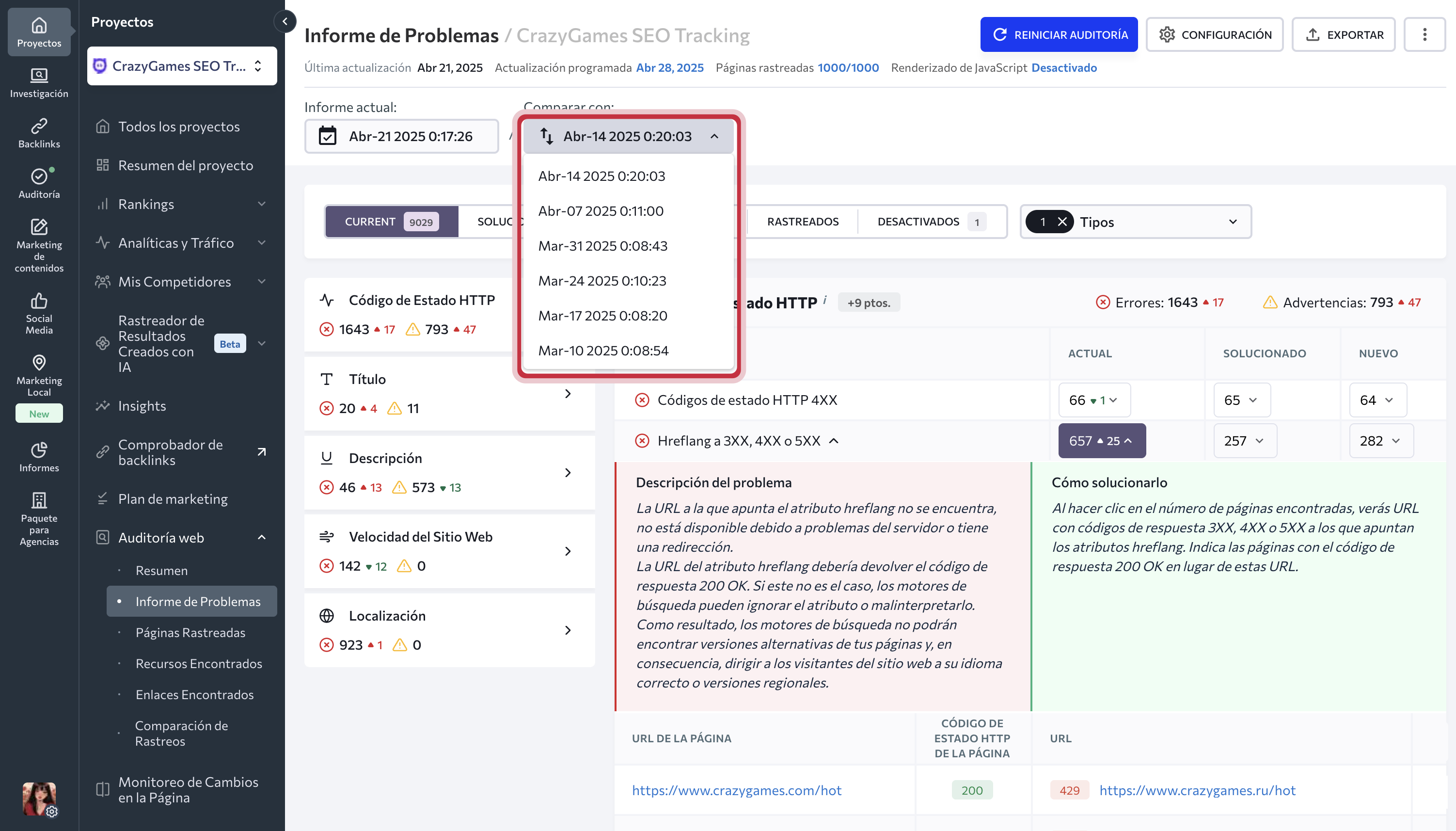Open the 66 actual count dropdown
Image resolution: width=1456 pixels, height=831 pixels.
click(x=1094, y=400)
